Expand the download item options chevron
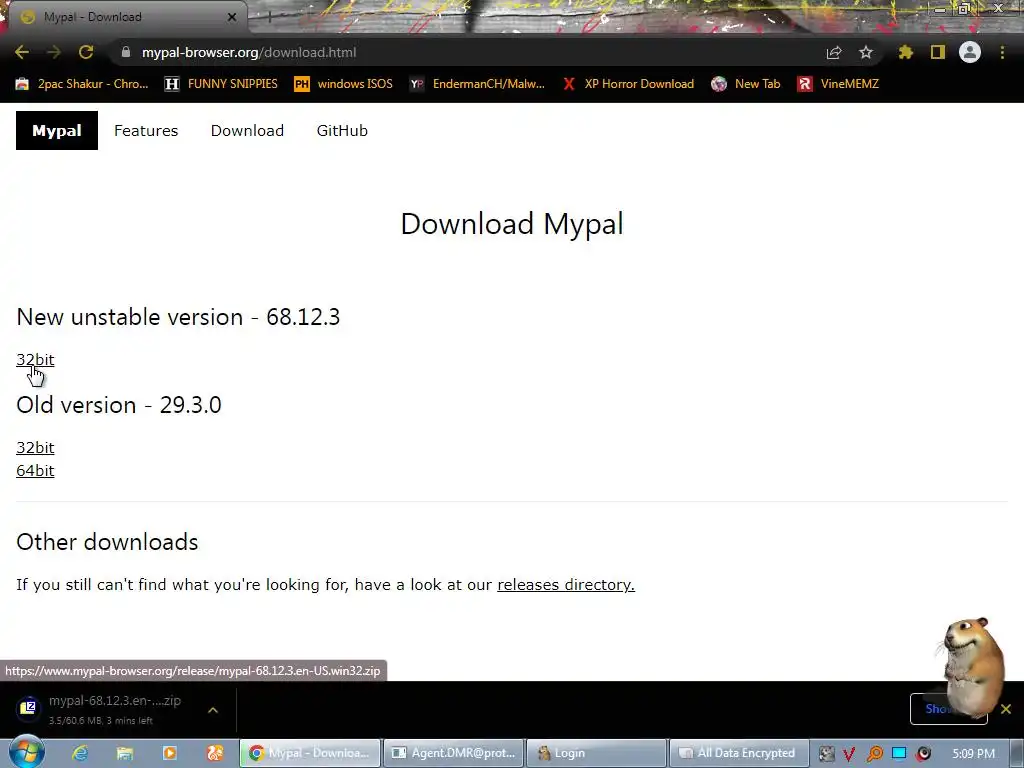This screenshot has height=768, width=1024. (x=213, y=710)
